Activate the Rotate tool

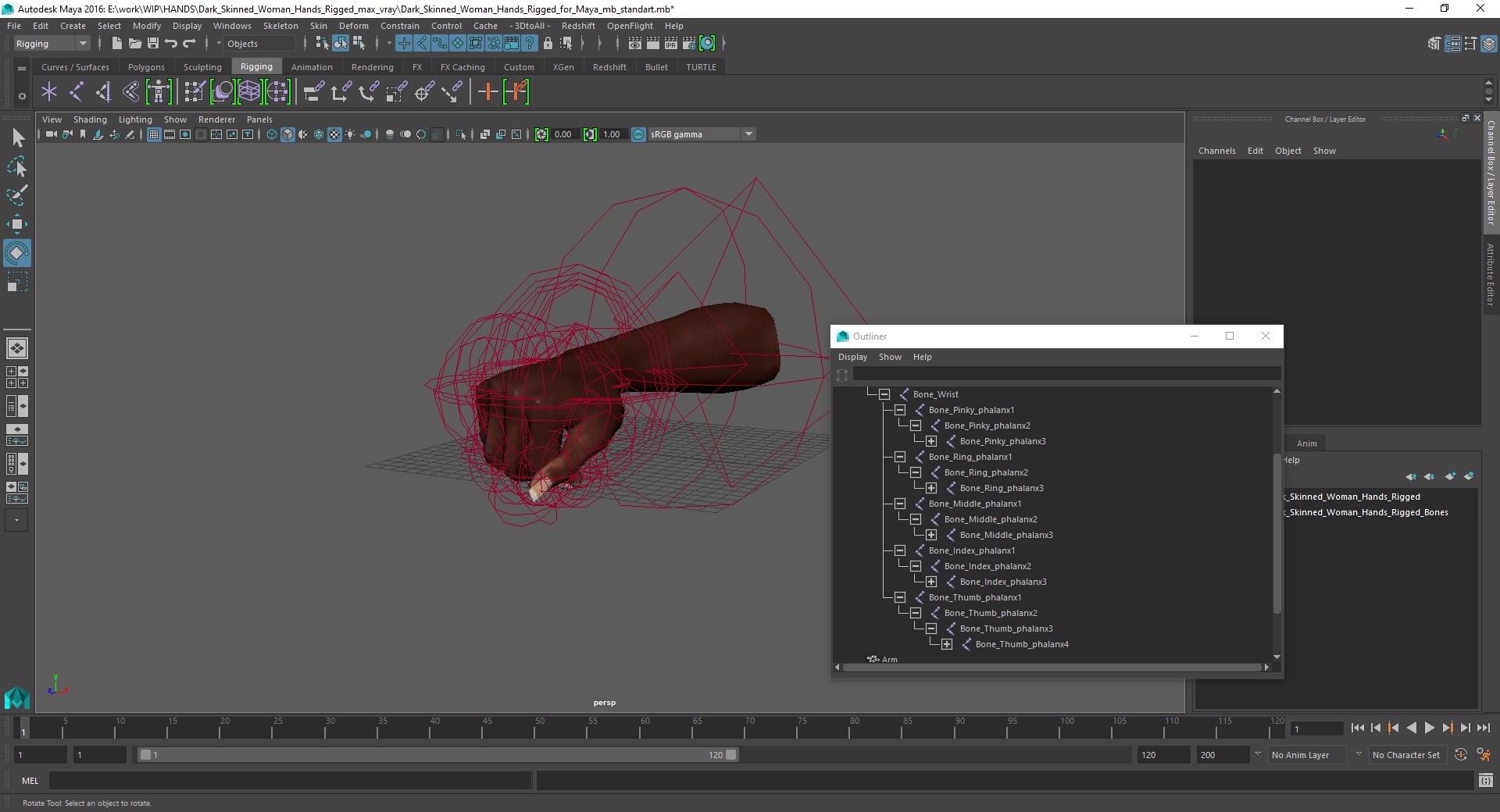(17, 253)
